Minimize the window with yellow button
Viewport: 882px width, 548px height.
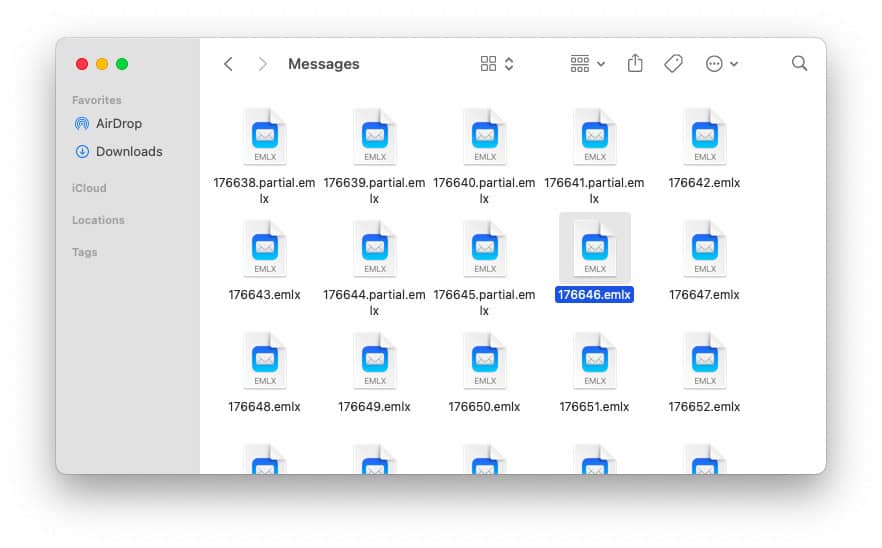[x=102, y=64]
